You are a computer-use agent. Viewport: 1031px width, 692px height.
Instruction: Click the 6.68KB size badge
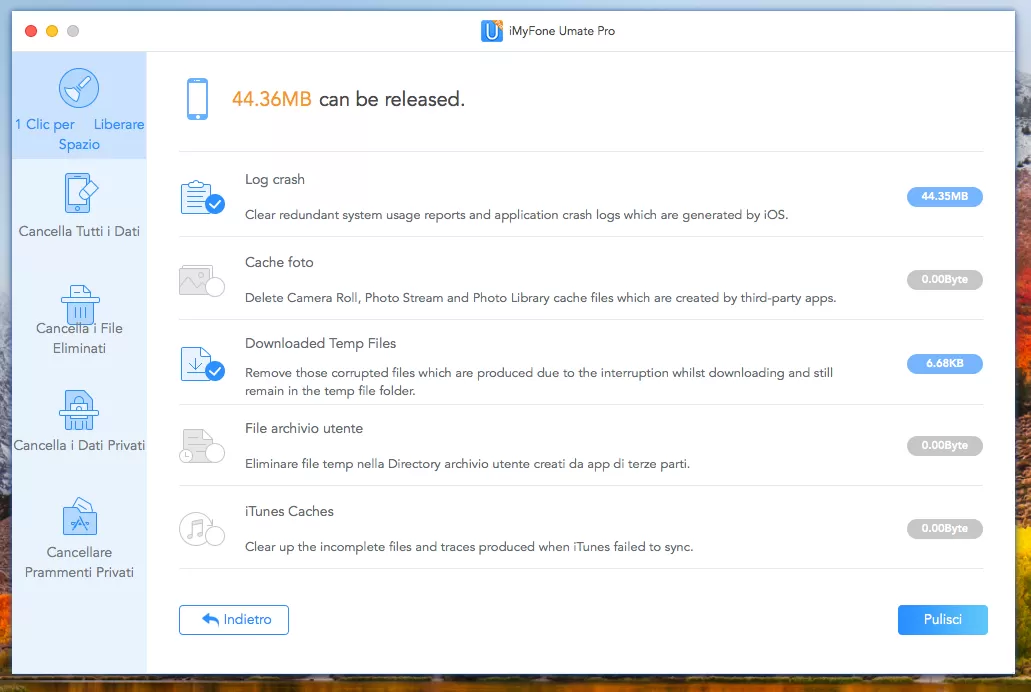tap(944, 364)
